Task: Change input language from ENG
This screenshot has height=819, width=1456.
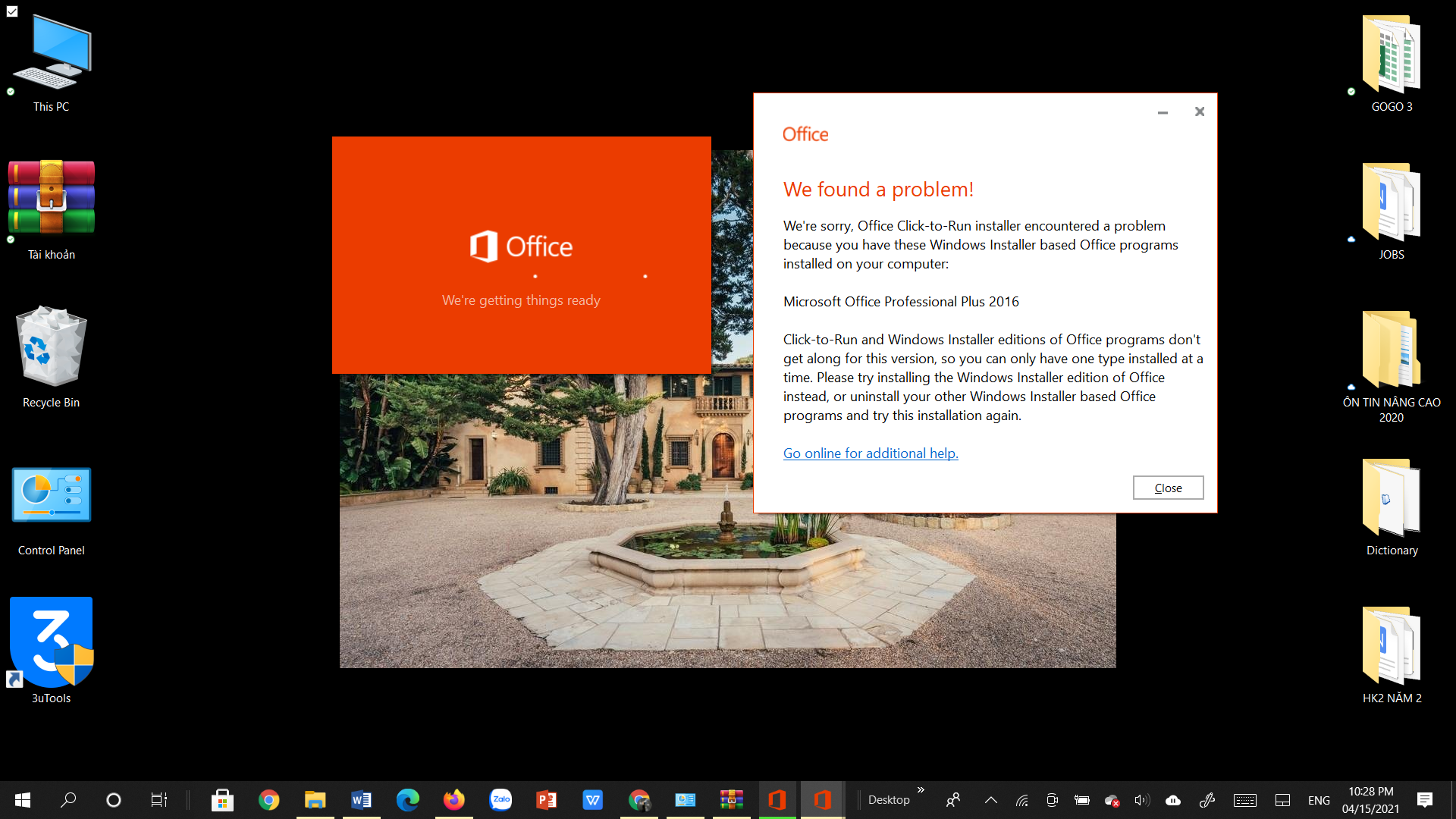Action: pyautogui.click(x=1319, y=800)
